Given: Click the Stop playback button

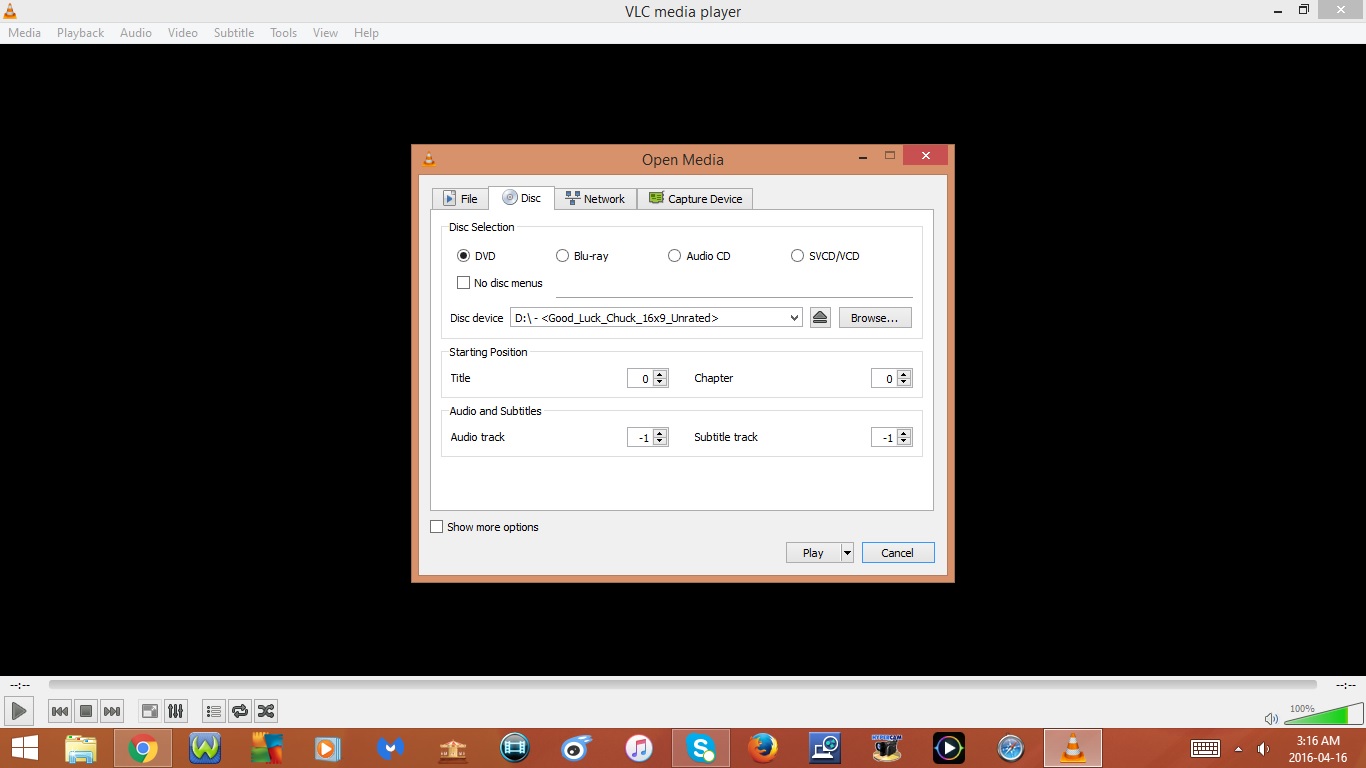Looking at the screenshot, I should 86,711.
